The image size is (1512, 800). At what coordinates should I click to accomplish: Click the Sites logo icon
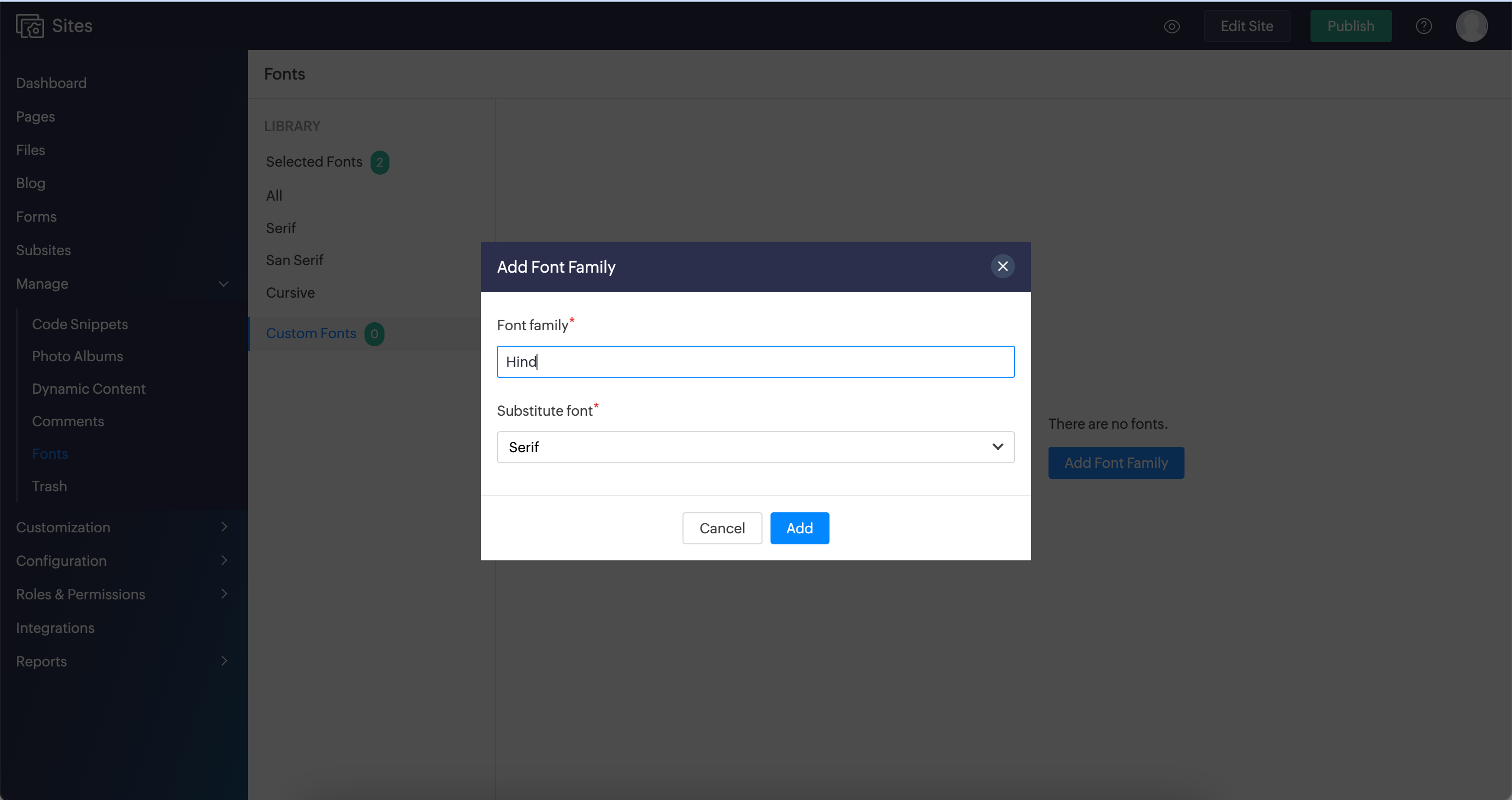pyautogui.click(x=29, y=26)
